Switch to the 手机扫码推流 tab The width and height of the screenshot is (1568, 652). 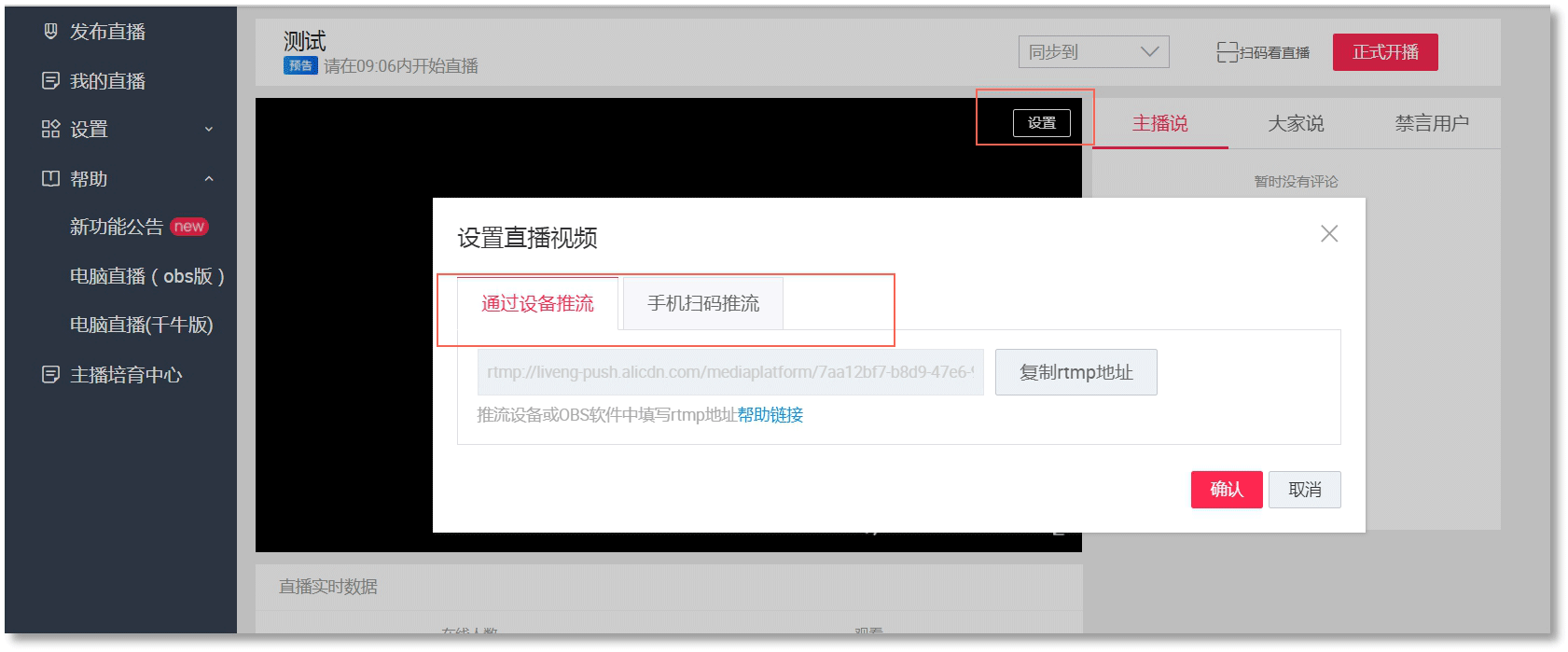coord(703,304)
